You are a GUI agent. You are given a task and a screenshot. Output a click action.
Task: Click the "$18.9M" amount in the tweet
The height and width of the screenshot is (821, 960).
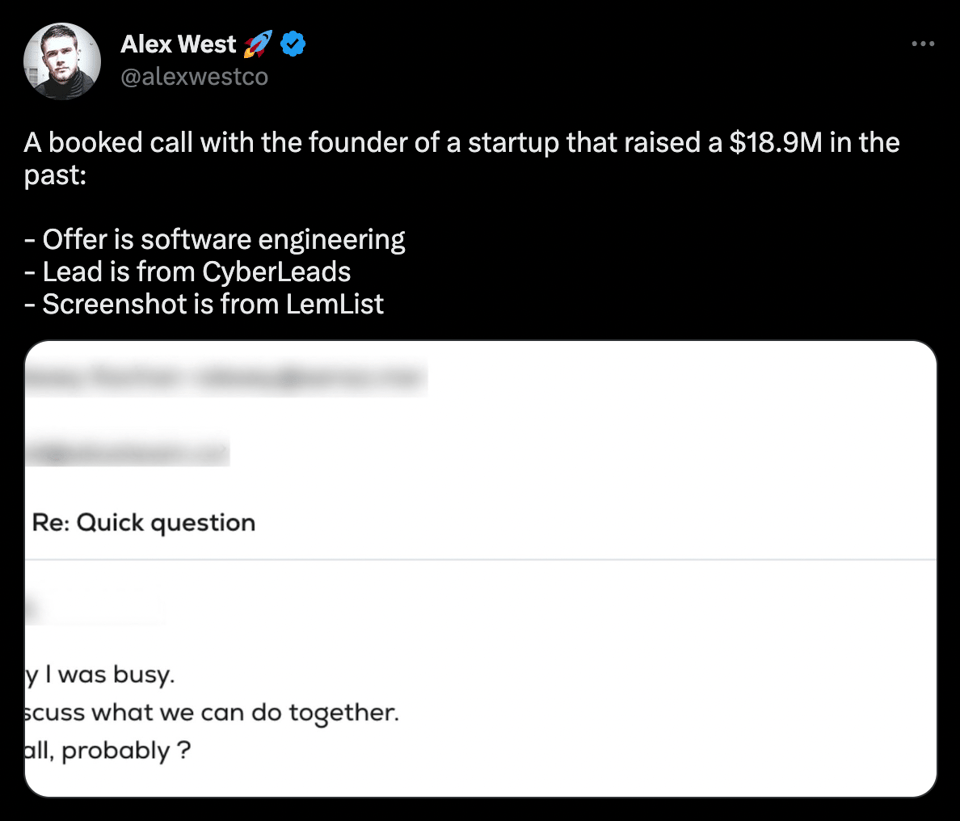coord(775,143)
